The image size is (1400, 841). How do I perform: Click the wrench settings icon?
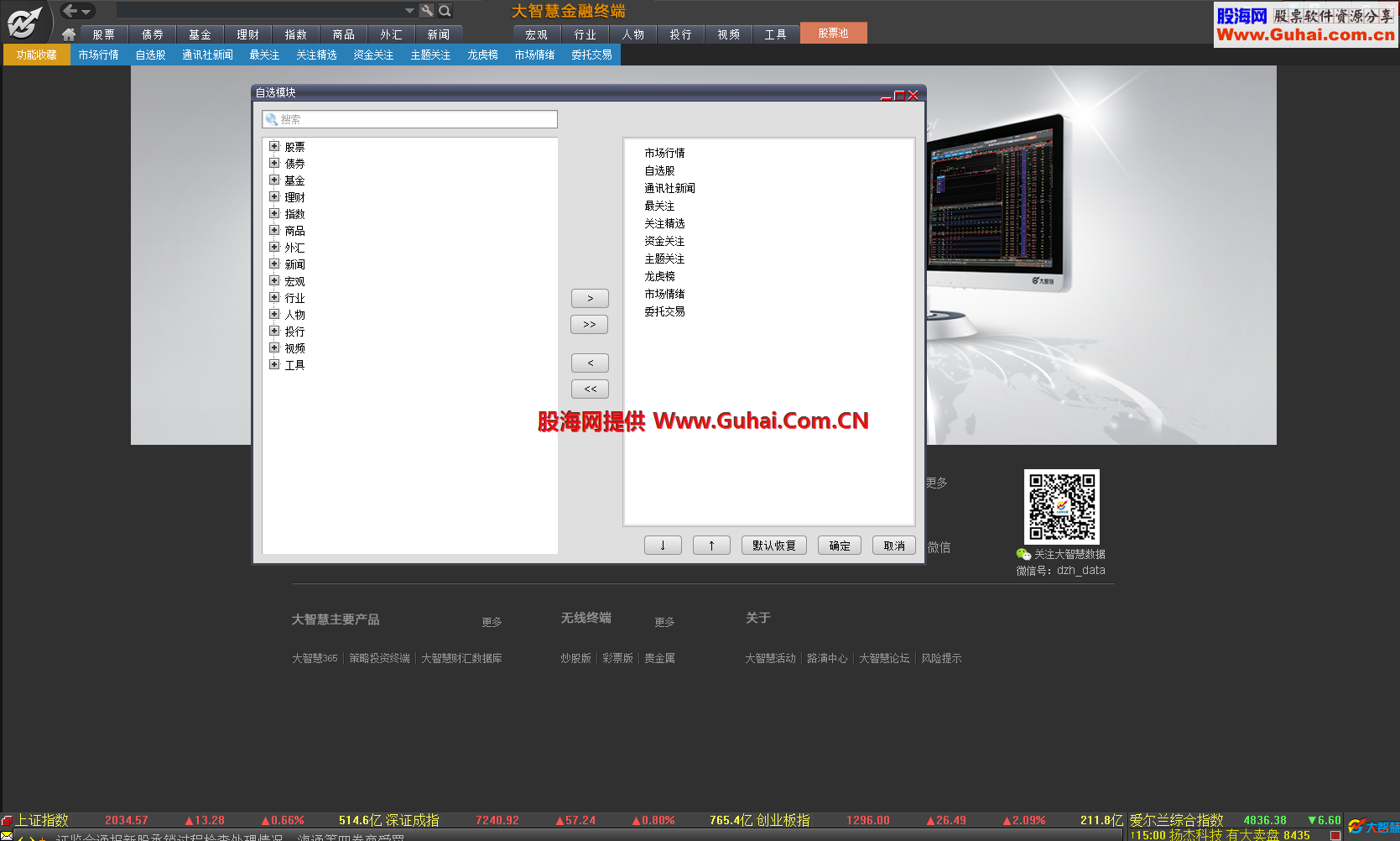click(x=427, y=11)
